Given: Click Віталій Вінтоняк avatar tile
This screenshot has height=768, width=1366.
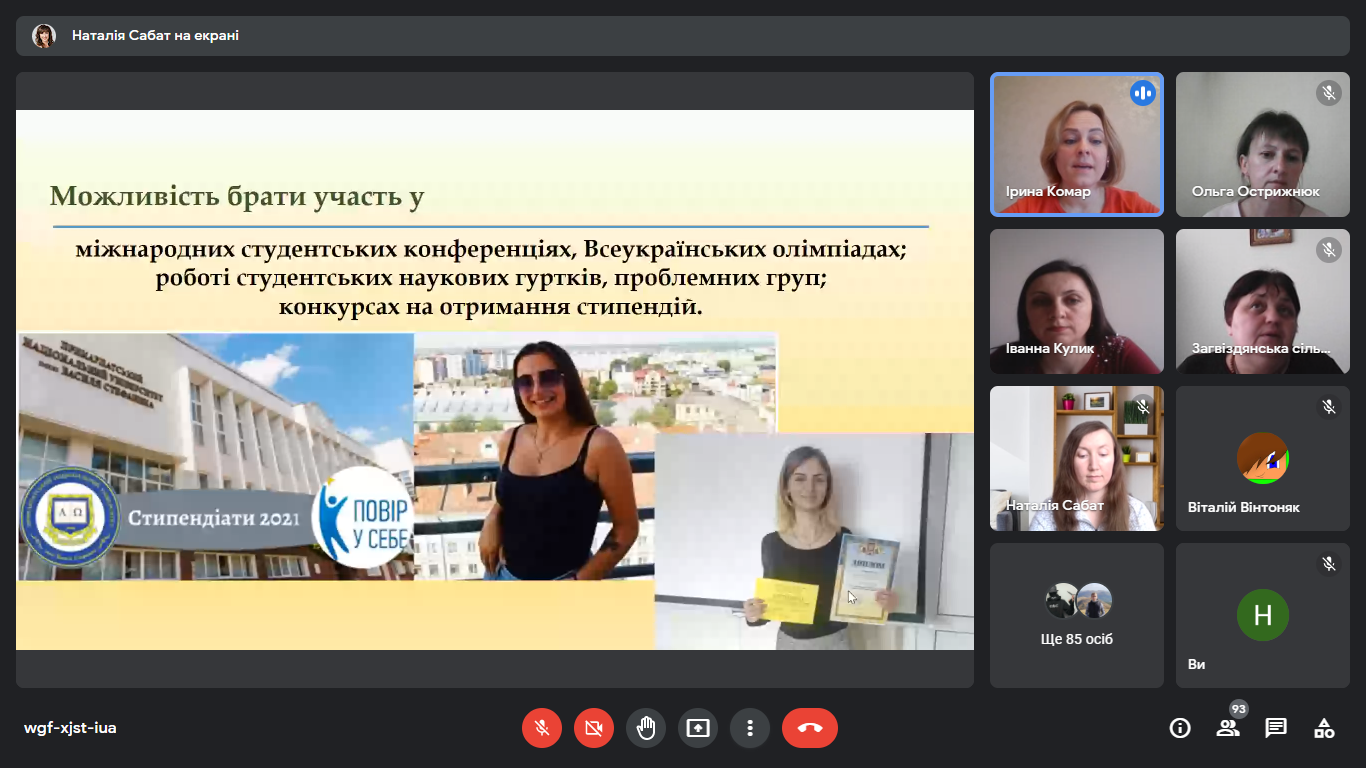Looking at the screenshot, I should 1262,458.
